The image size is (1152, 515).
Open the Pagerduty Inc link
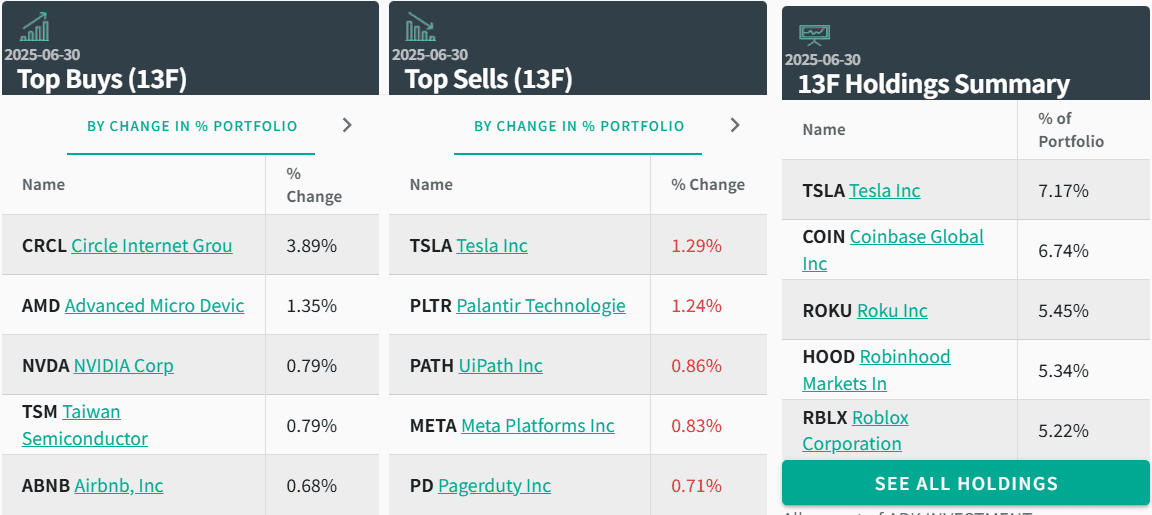494,486
